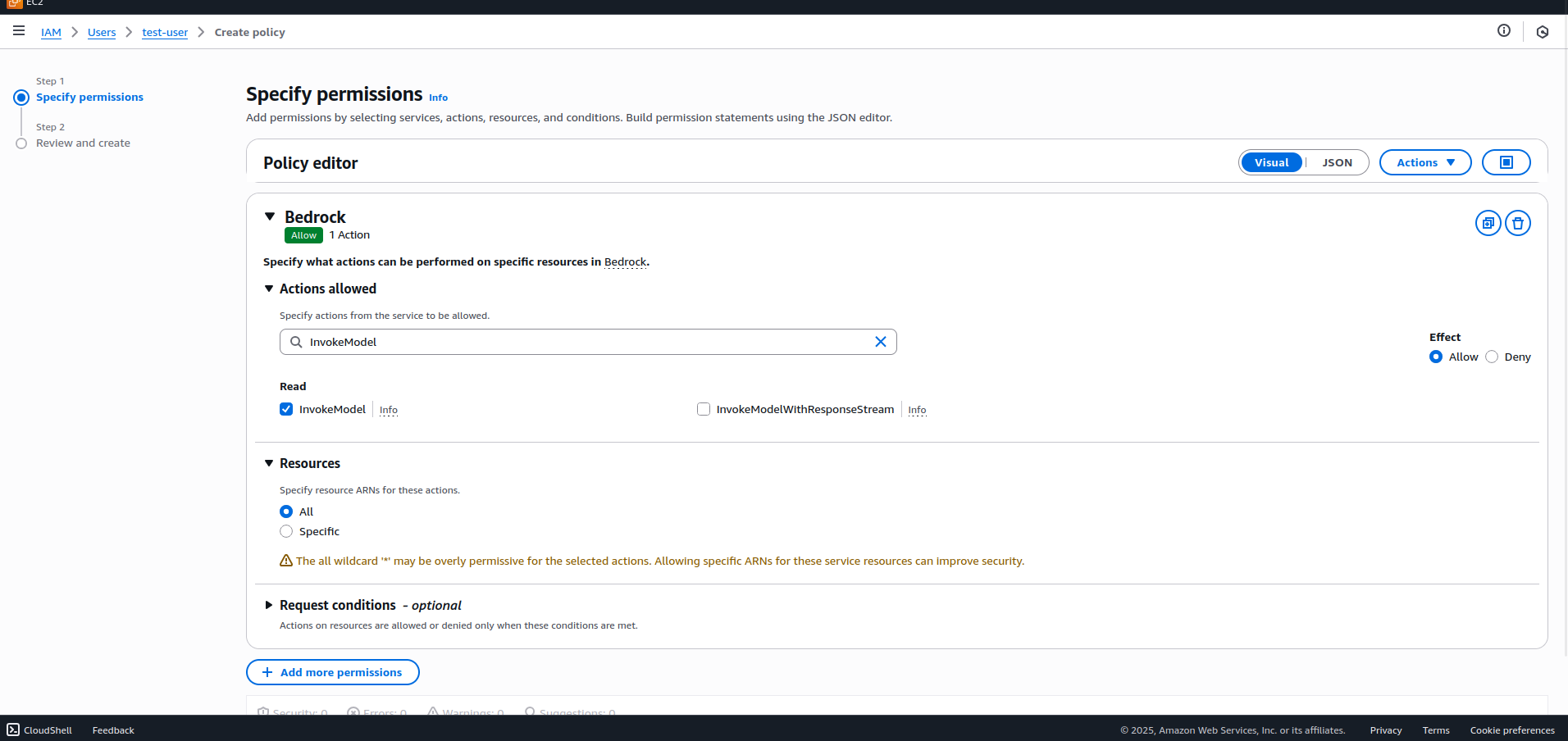The width and height of the screenshot is (1568, 741).
Task: Enable InvokeModelWithResponseStream action
Action: coord(704,409)
